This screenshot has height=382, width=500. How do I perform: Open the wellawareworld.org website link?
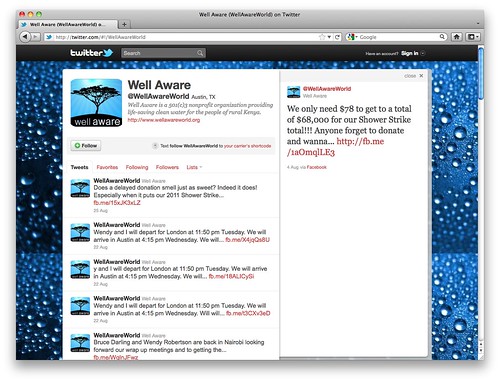point(164,120)
